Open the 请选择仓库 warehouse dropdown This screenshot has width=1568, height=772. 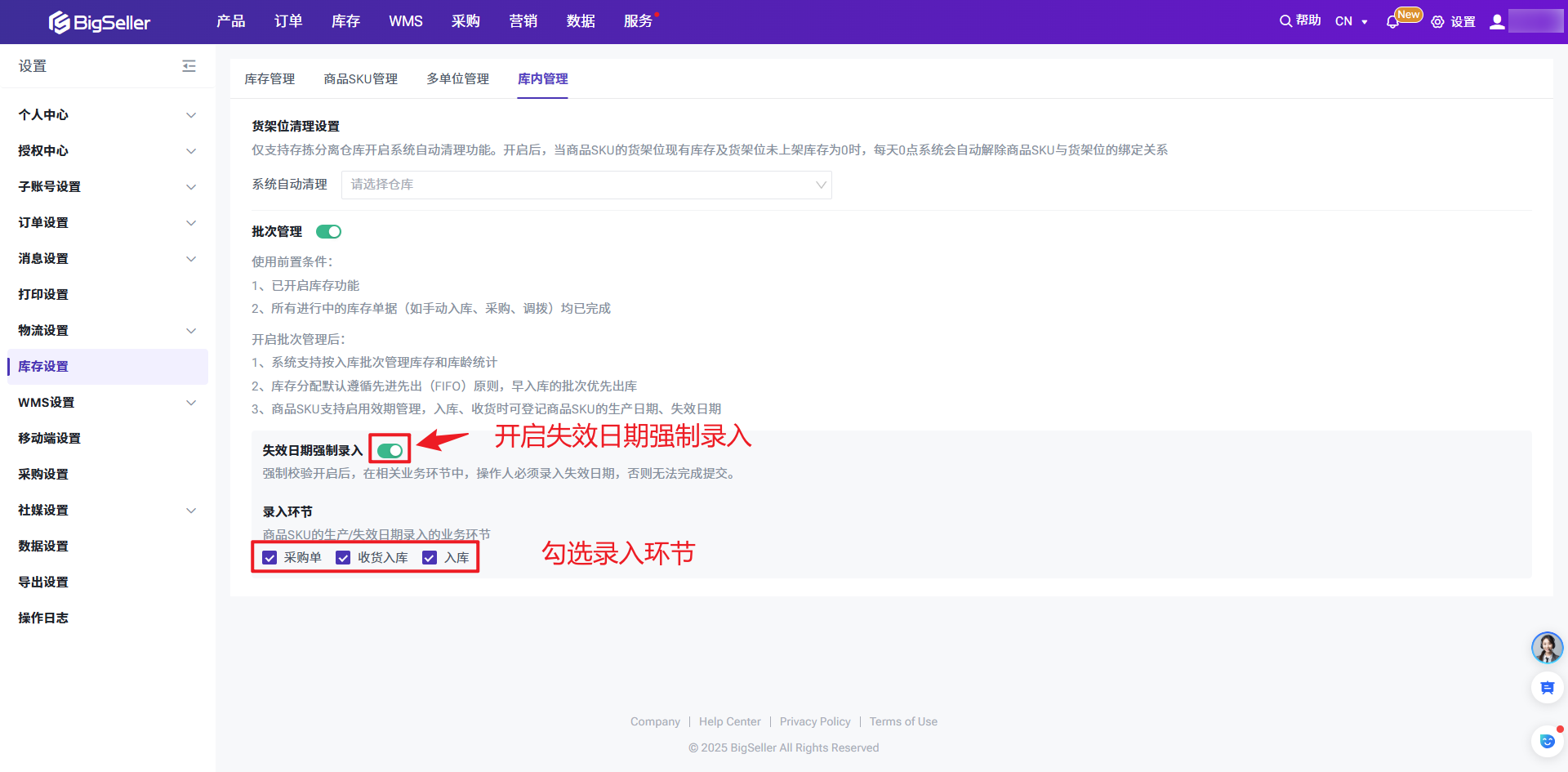[x=586, y=185]
